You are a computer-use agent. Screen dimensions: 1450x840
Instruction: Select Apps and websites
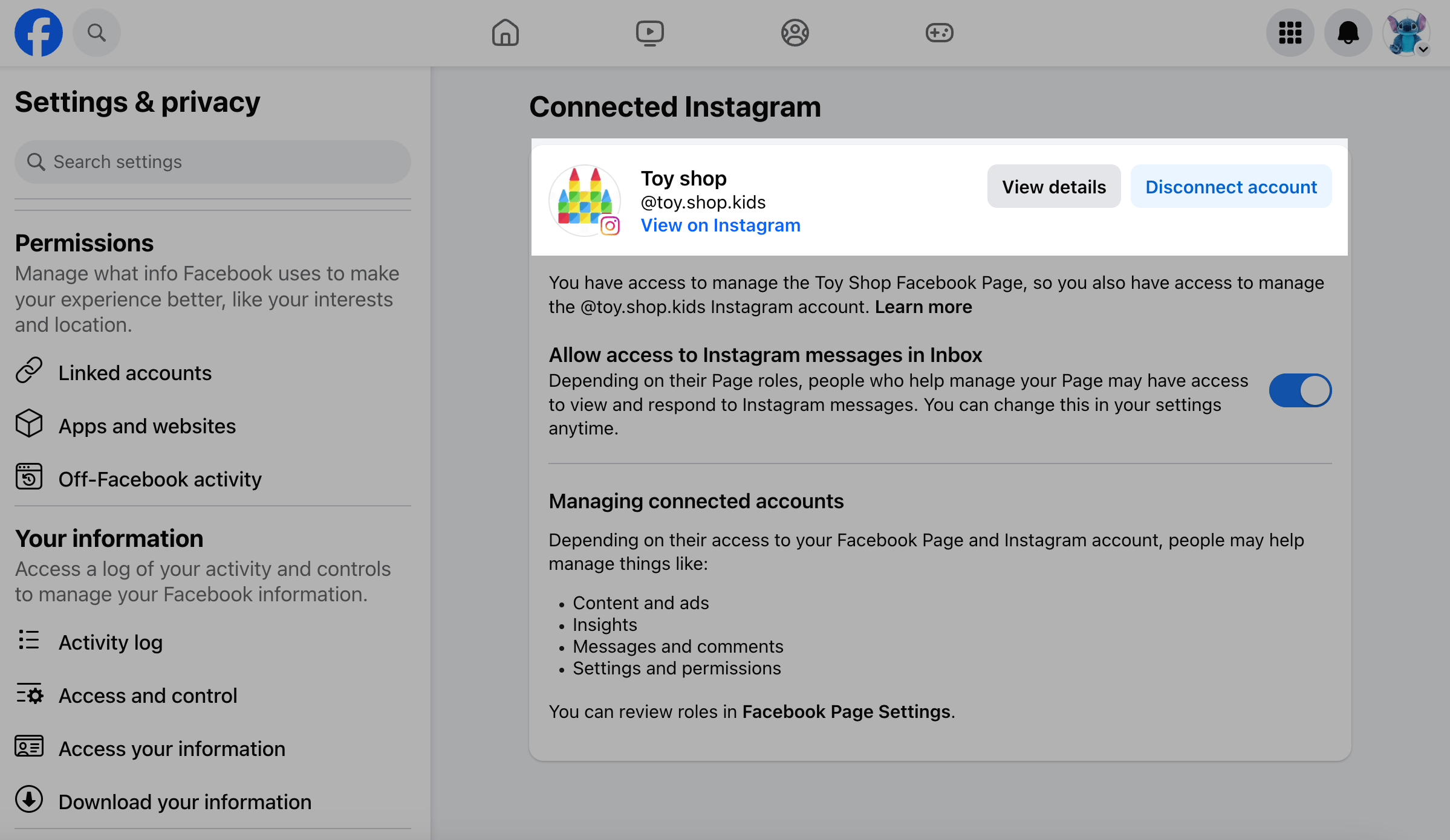[146, 426]
